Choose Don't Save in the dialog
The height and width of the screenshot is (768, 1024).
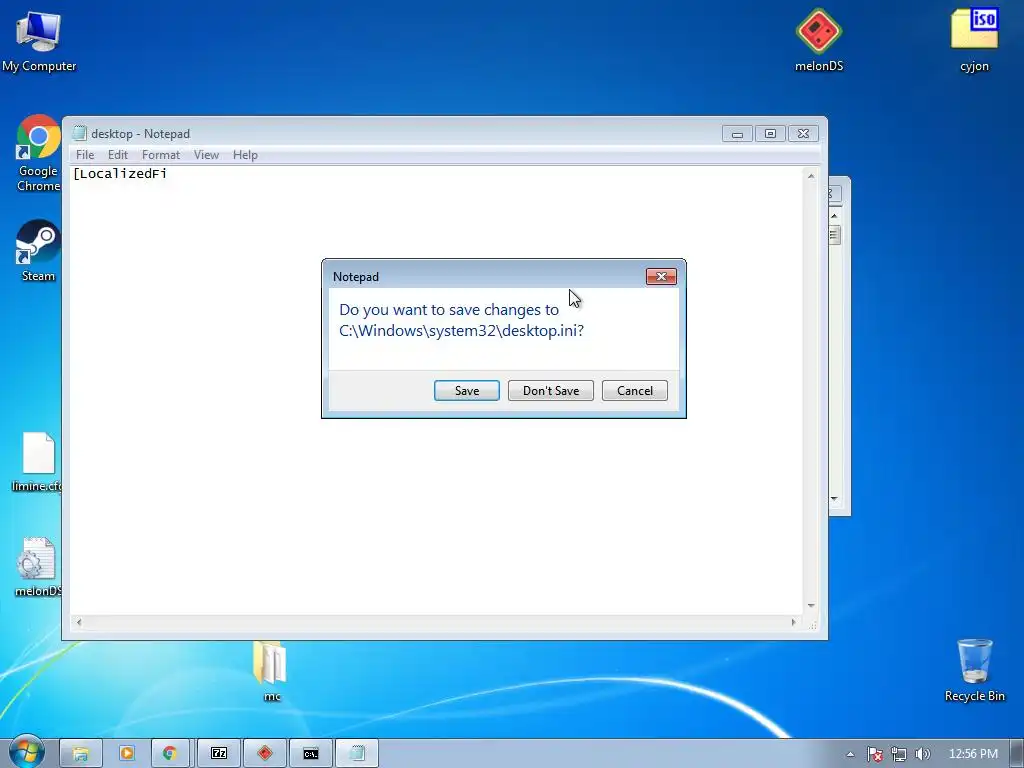(551, 391)
